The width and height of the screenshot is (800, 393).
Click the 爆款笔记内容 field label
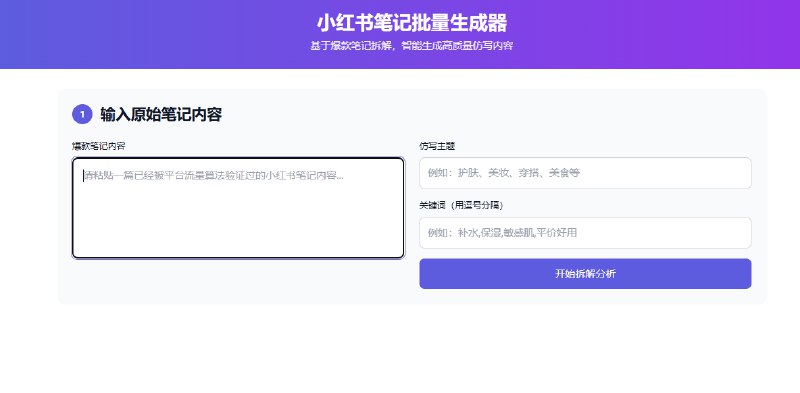98,146
